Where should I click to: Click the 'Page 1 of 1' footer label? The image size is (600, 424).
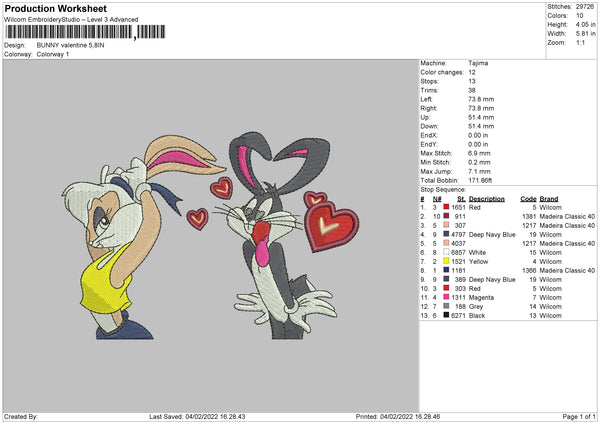(579, 417)
